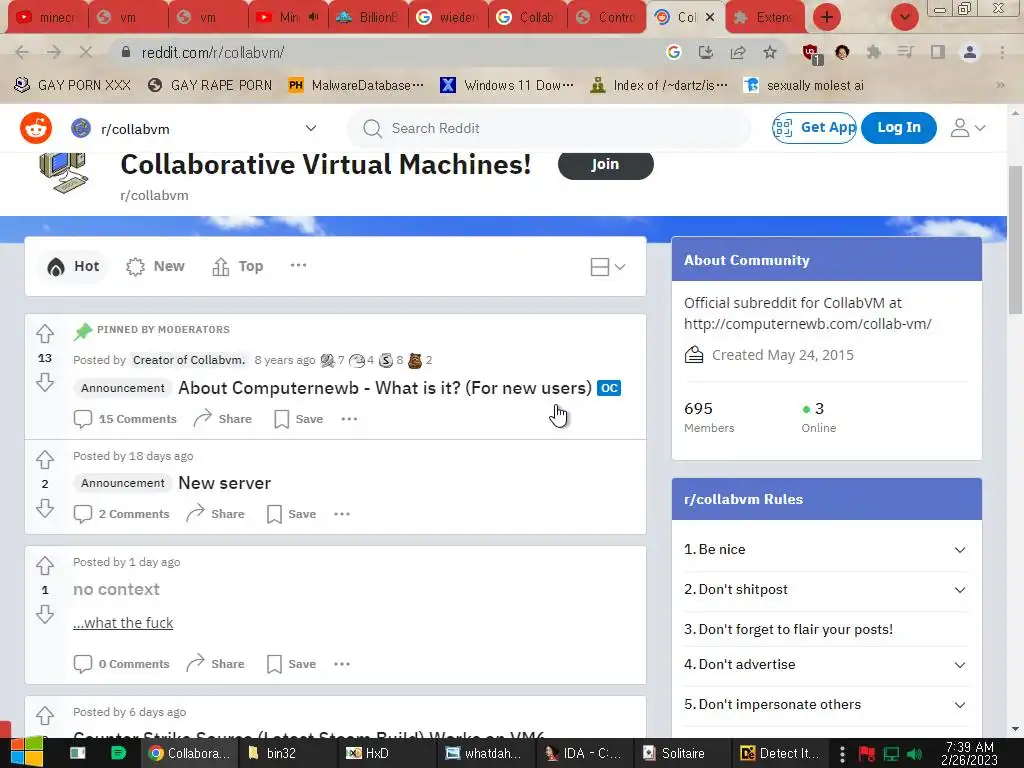
Task: Go back to previous page
Action: [x=22, y=52]
